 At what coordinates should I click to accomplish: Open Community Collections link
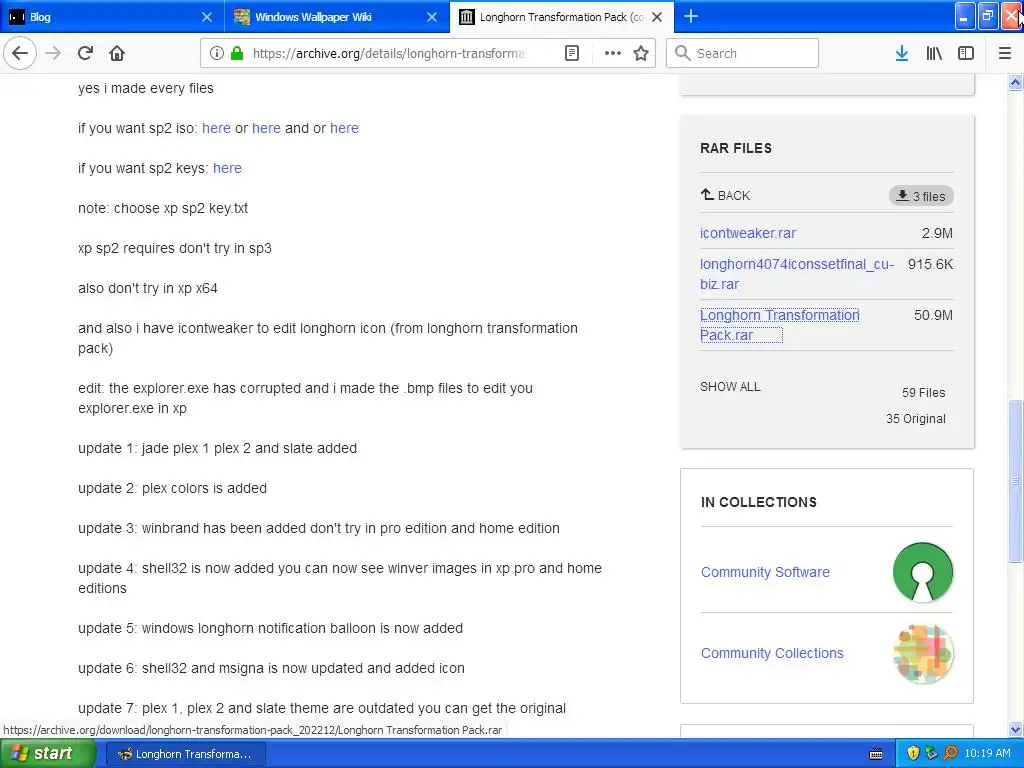pos(772,653)
